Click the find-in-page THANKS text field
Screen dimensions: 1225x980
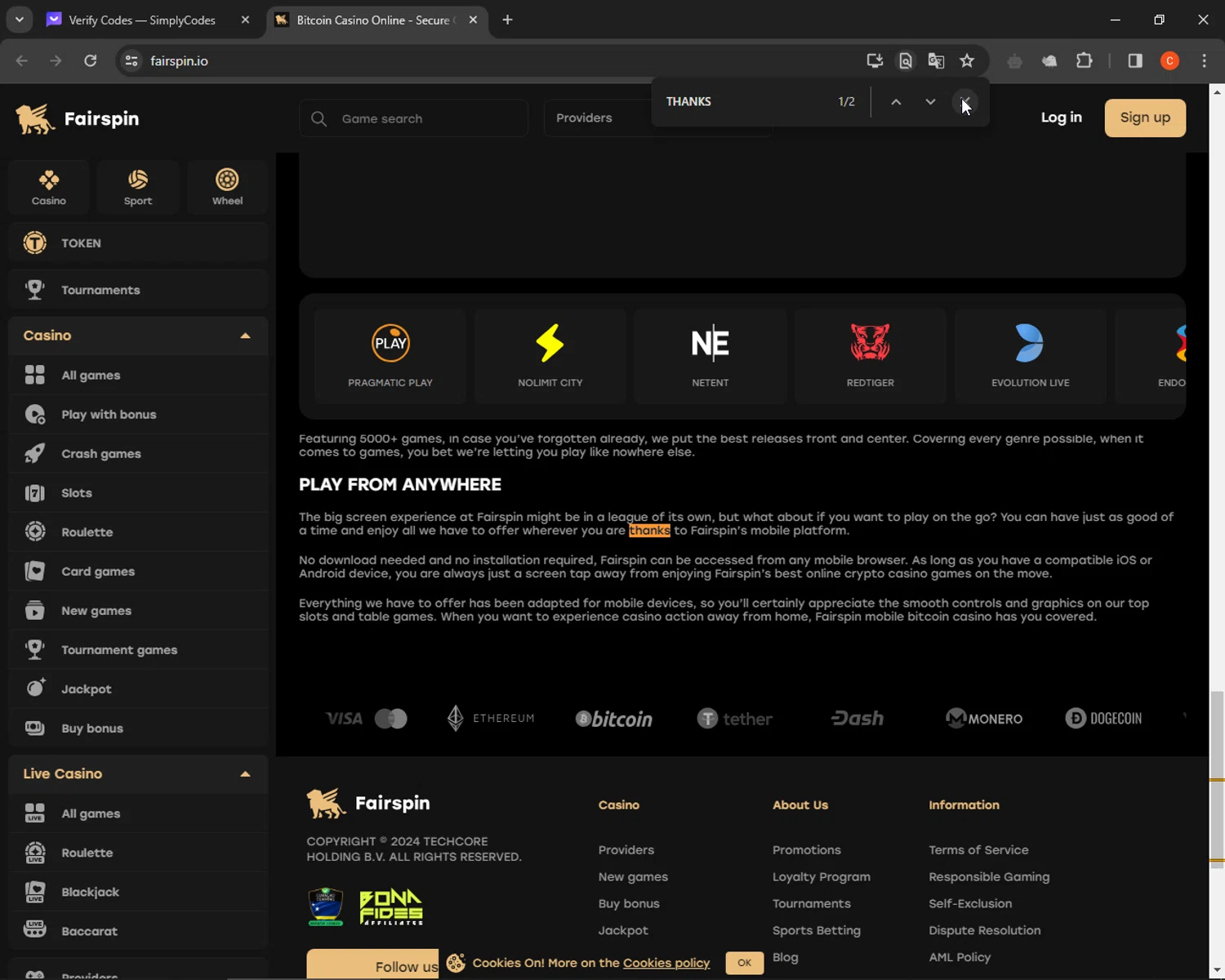[x=743, y=102]
